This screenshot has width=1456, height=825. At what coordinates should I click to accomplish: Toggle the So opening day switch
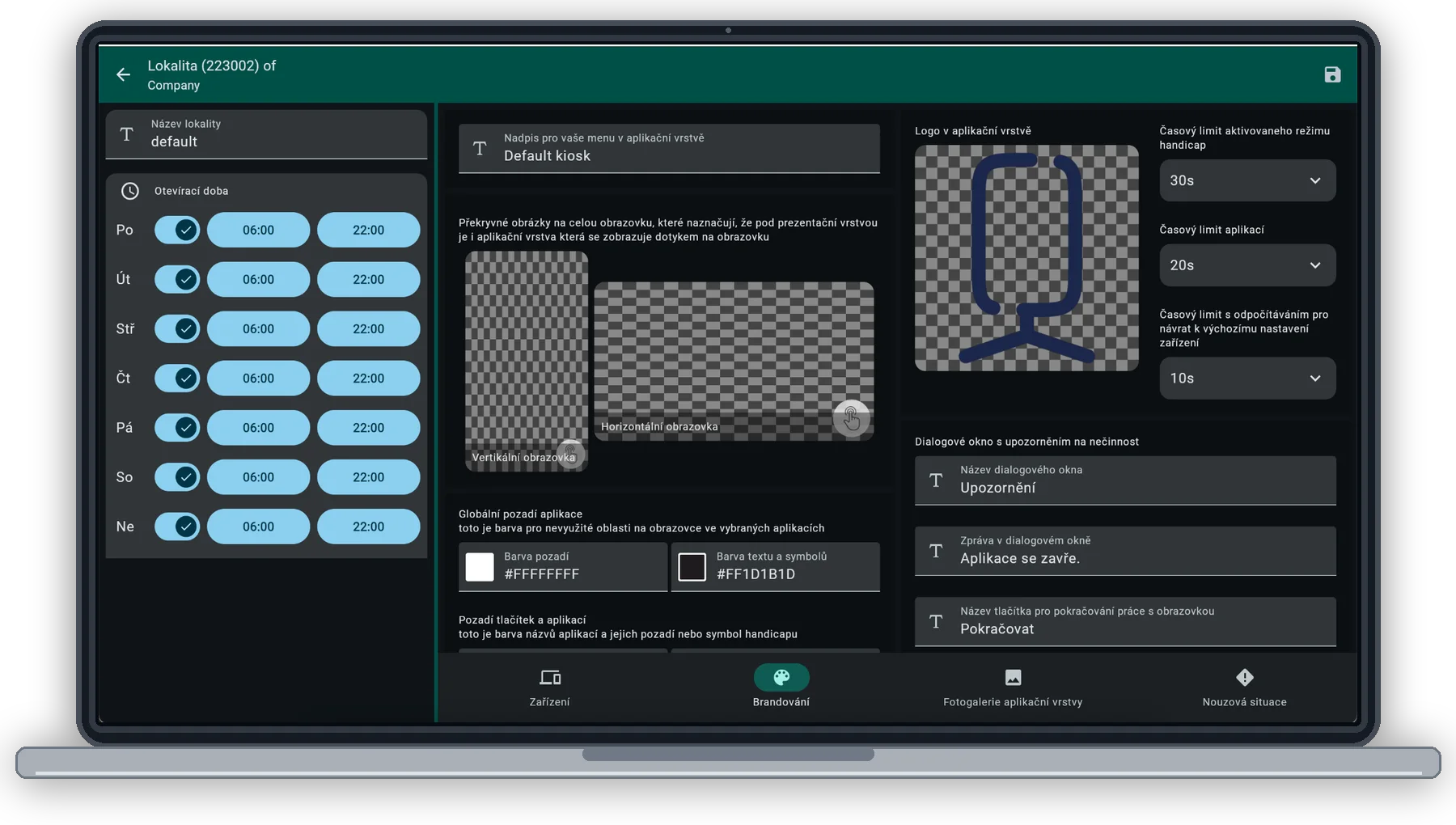coord(177,476)
